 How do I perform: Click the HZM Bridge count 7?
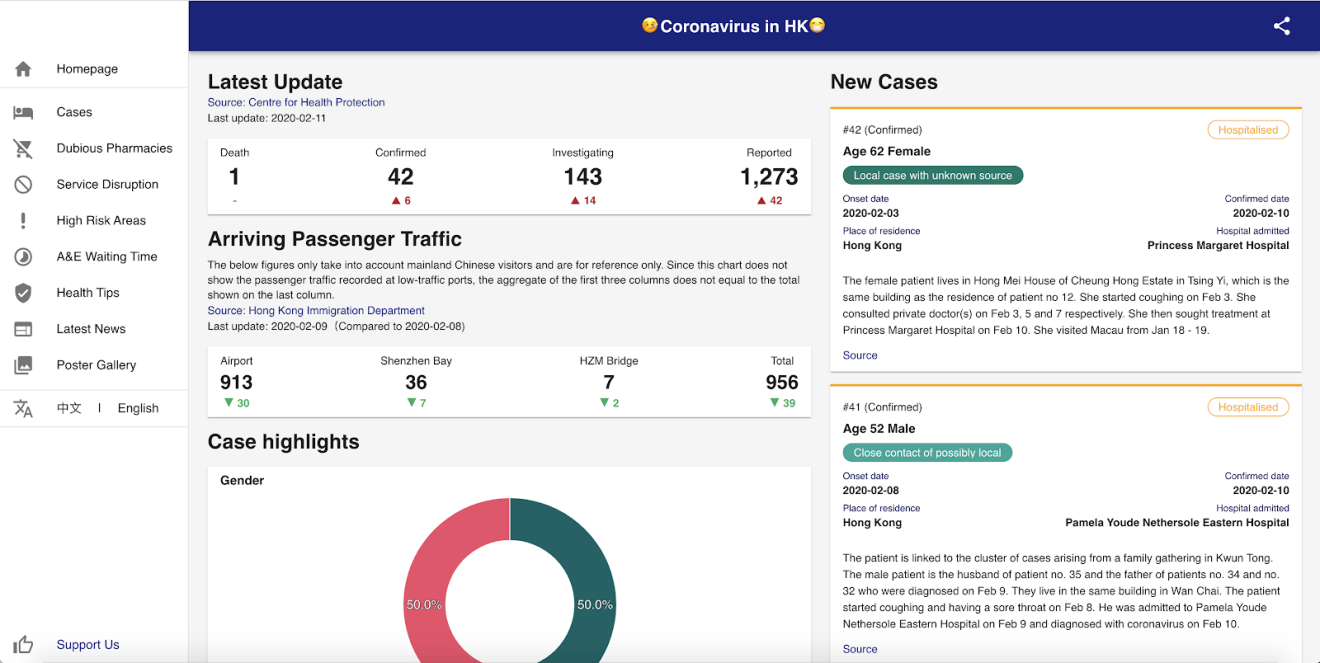coord(609,382)
